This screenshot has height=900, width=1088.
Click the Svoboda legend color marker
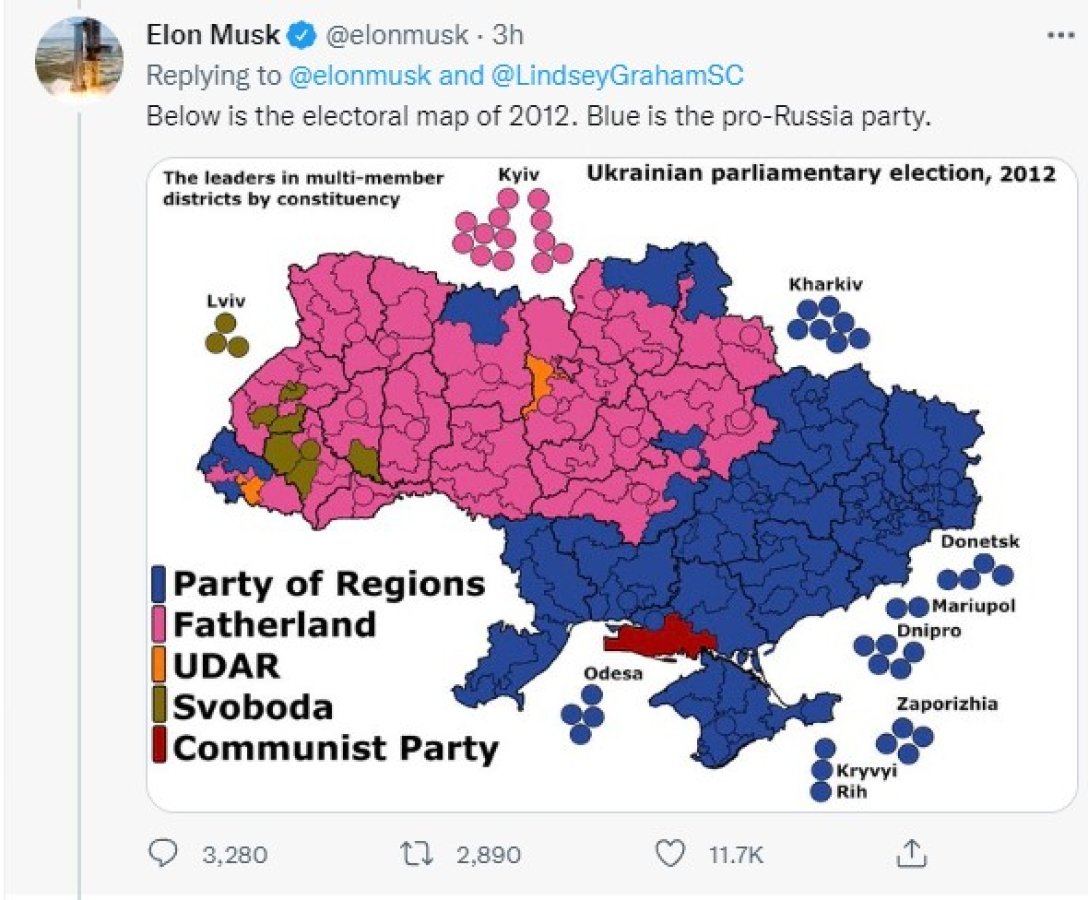(x=160, y=704)
